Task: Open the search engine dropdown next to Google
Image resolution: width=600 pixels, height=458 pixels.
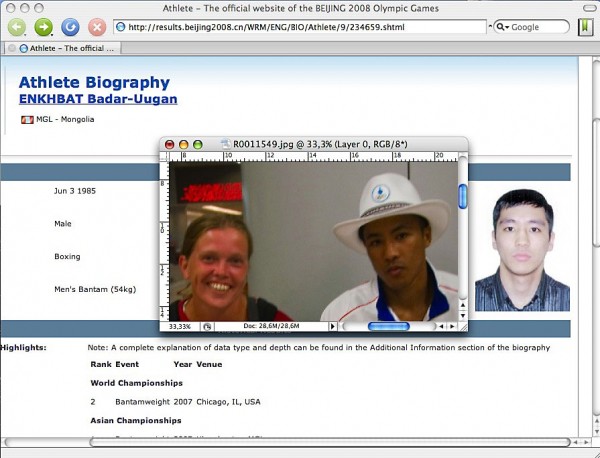Action: pos(503,27)
